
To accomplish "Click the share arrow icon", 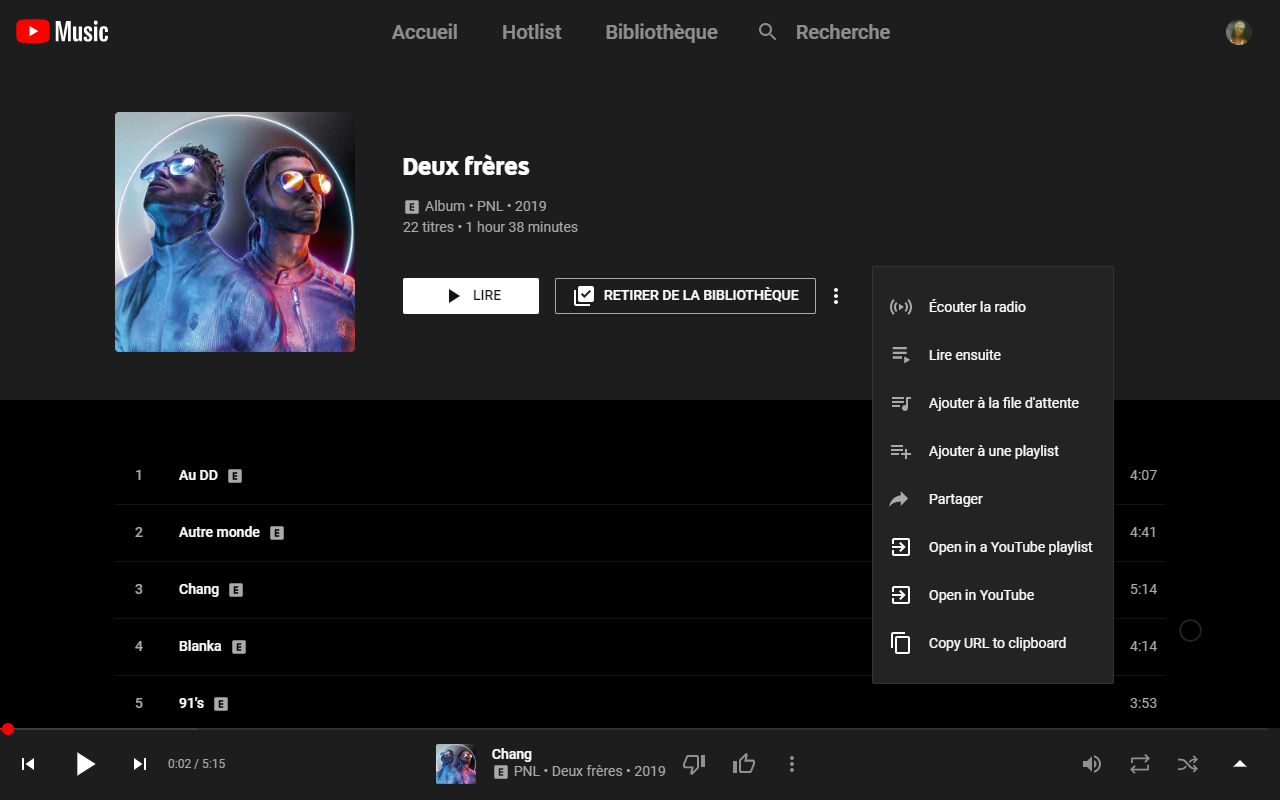I will tap(901, 499).
